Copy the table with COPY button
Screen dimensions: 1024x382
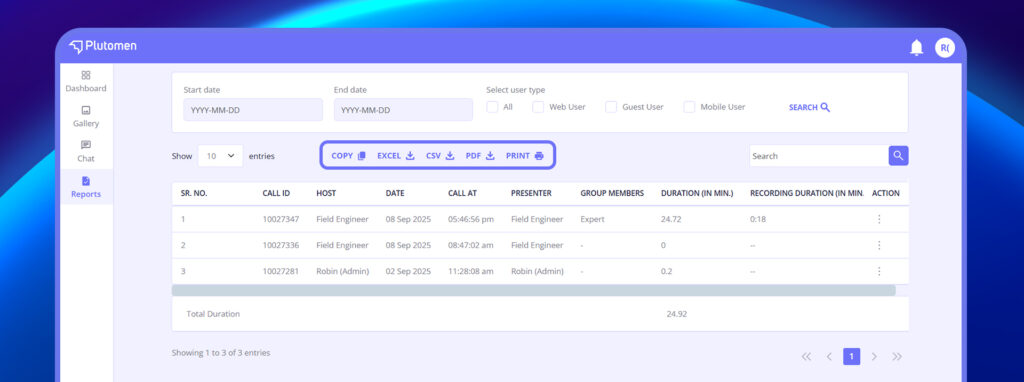click(348, 156)
